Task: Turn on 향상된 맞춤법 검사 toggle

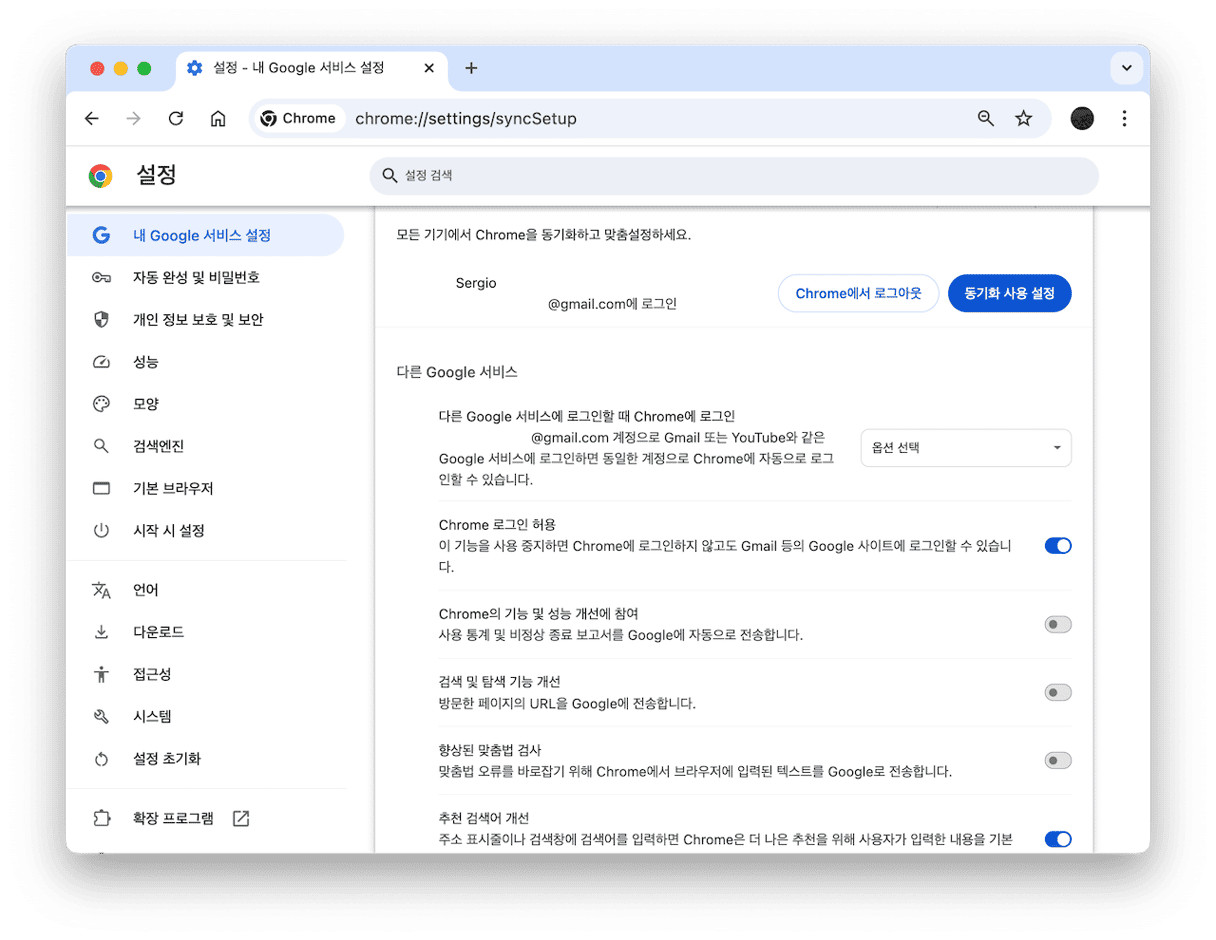Action: click(x=1057, y=760)
